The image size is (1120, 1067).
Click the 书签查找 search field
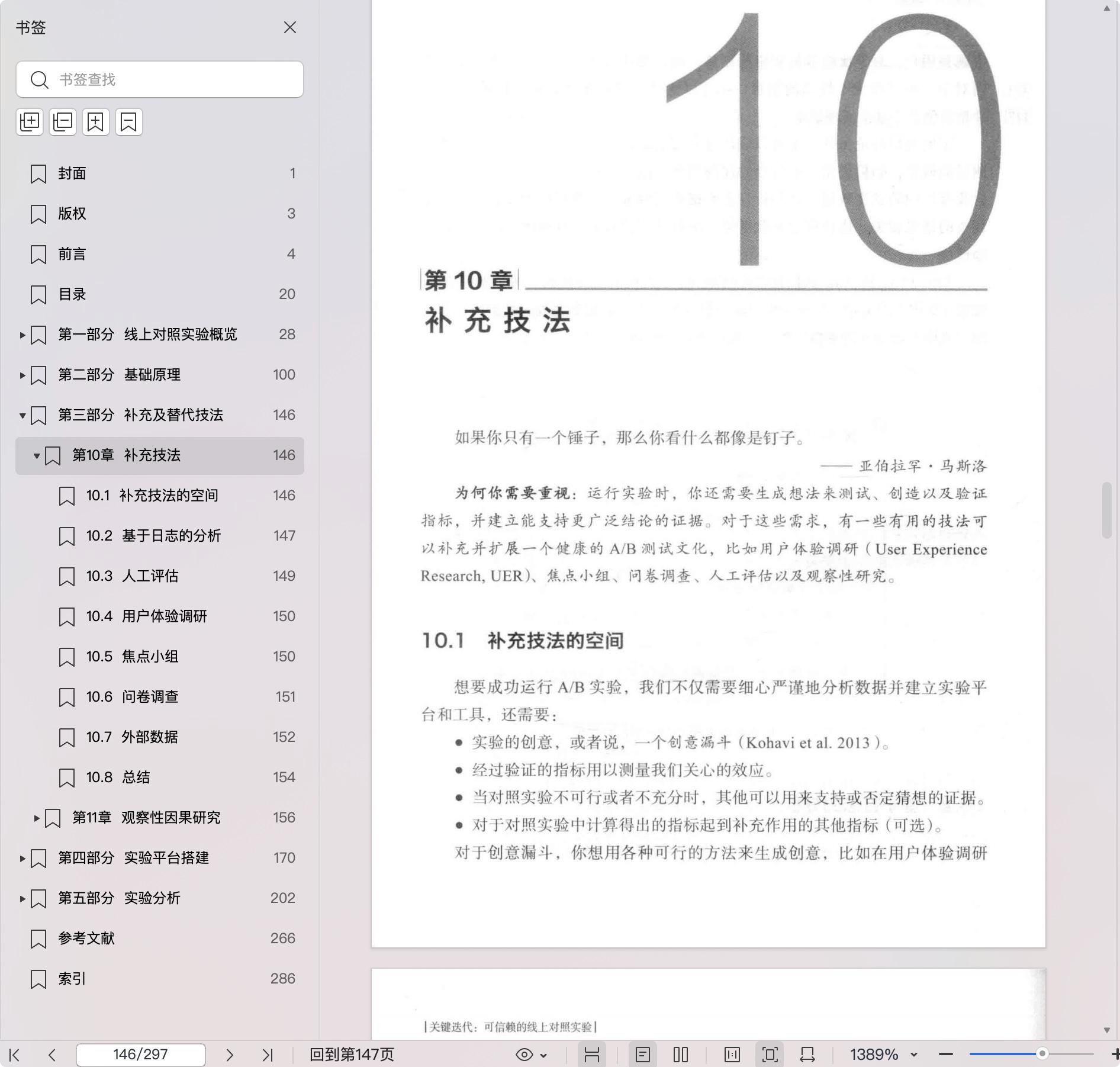[160, 79]
